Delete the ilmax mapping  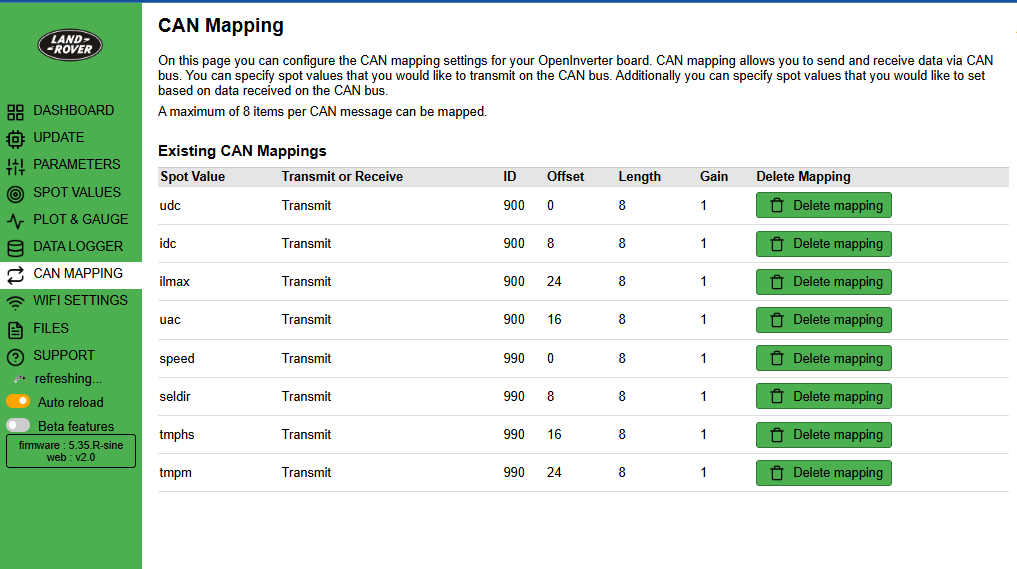pos(823,282)
